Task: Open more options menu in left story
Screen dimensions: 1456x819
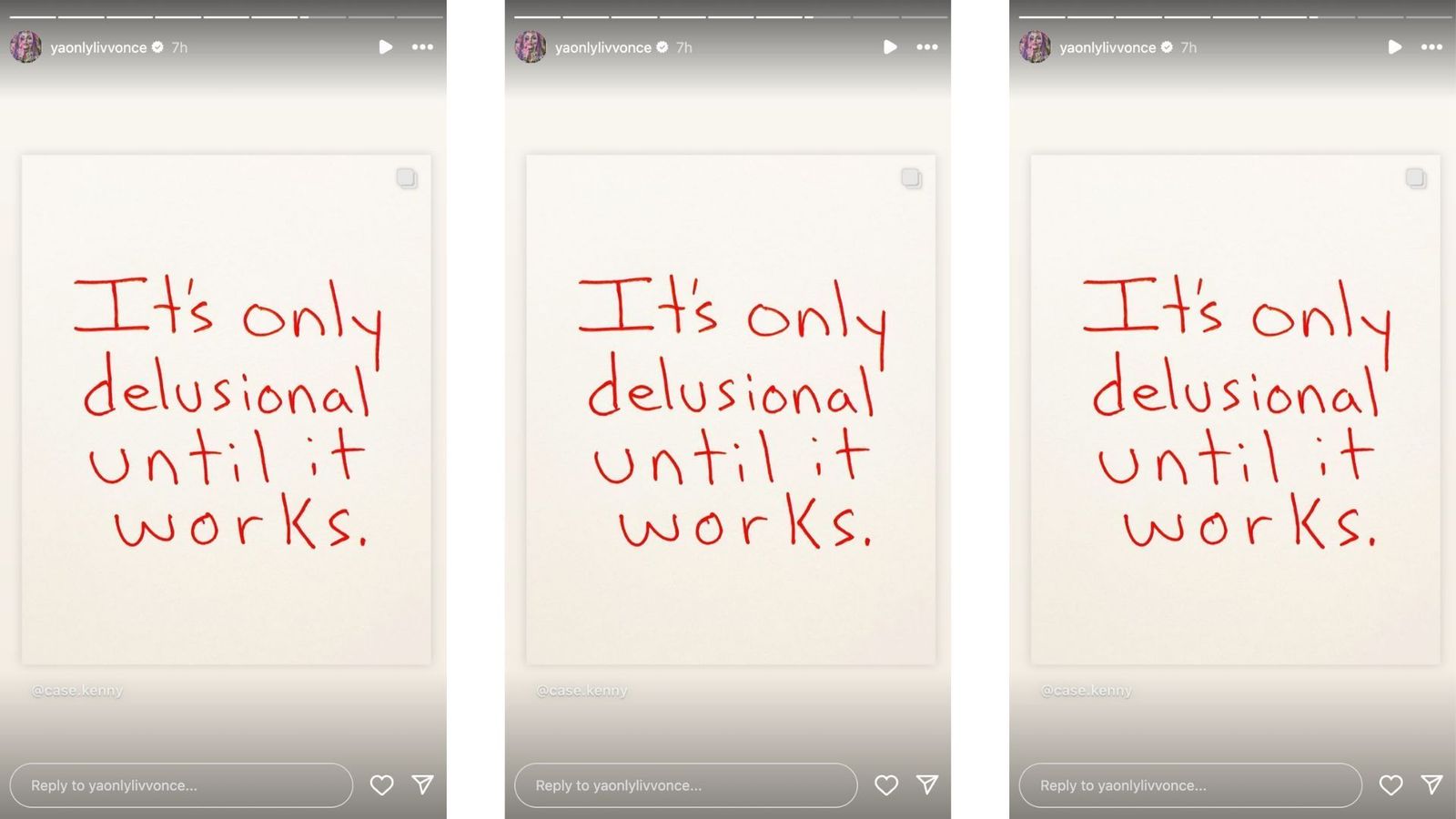Action: 422,46
